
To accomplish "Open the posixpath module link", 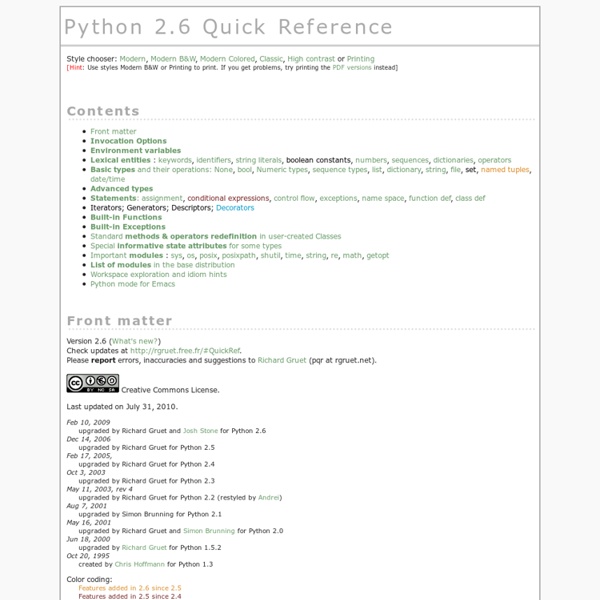I will pos(239,255).
